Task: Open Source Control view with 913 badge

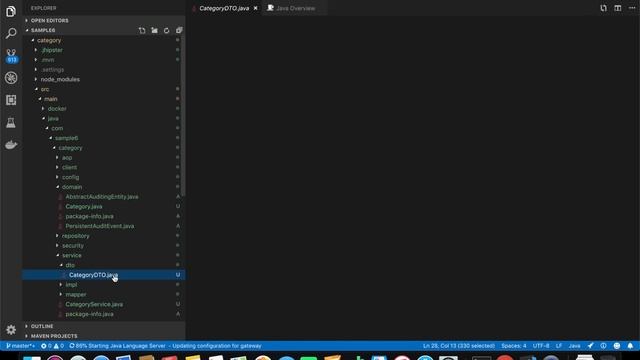Action: tap(11, 56)
